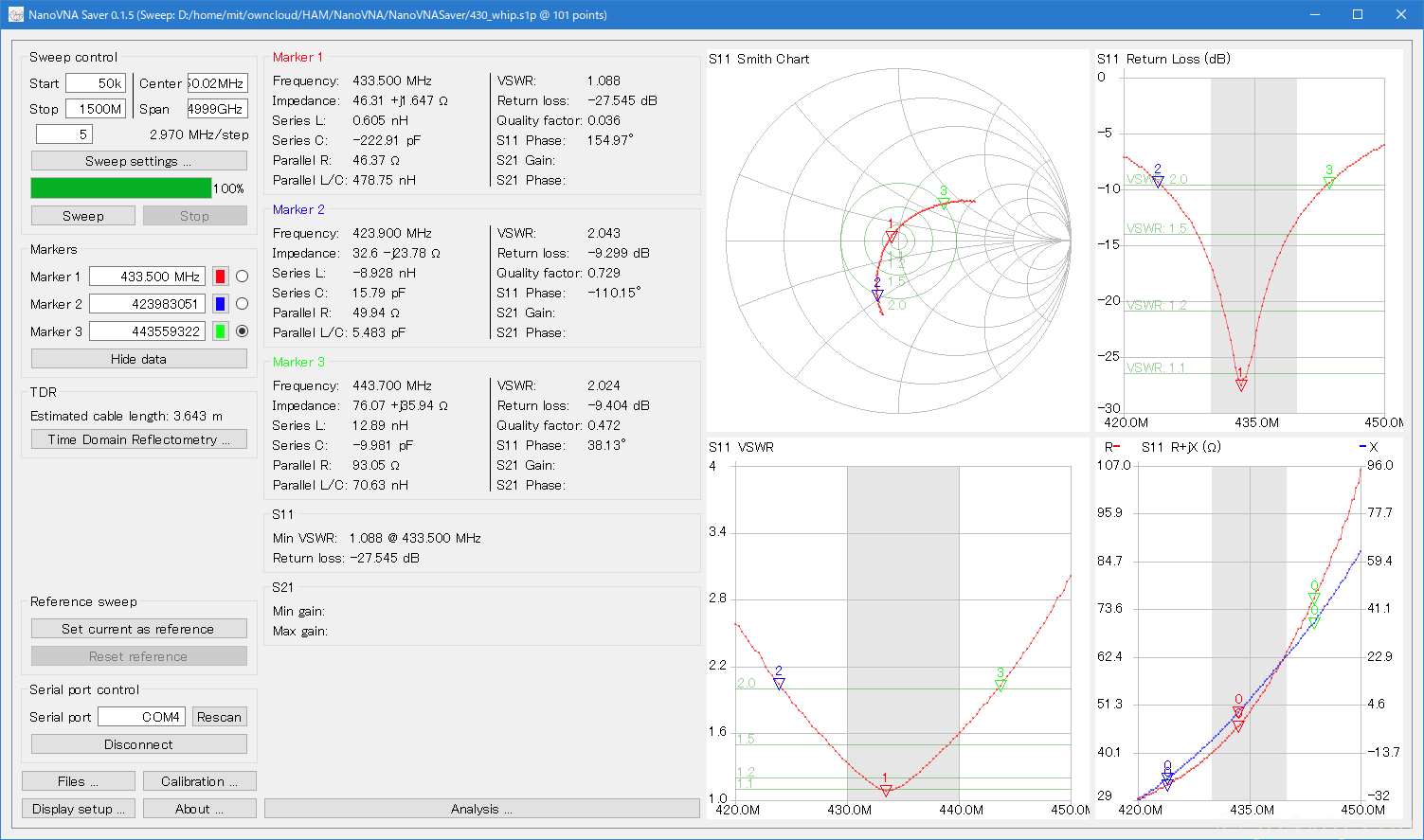
Task: Click Marker 3 frequency input field
Action: (148, 331)
